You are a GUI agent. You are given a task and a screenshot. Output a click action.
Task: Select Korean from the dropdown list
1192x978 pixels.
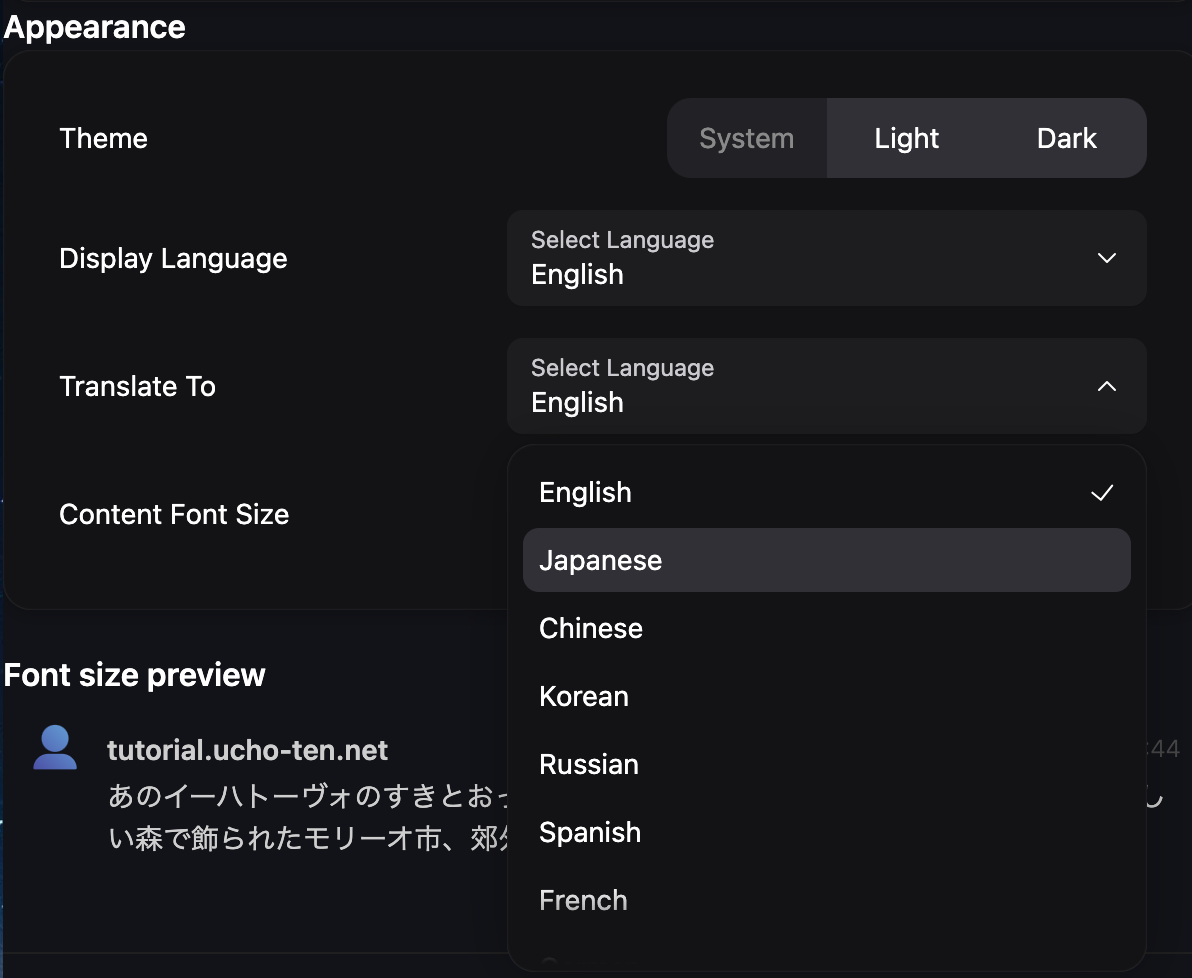pos(584,696)
